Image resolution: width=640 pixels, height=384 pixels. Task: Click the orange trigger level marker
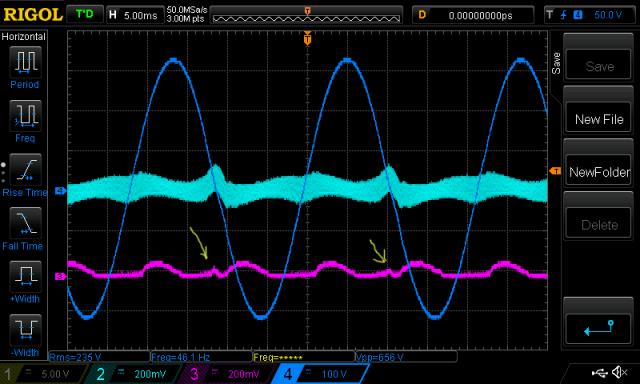tap(556, 171)
